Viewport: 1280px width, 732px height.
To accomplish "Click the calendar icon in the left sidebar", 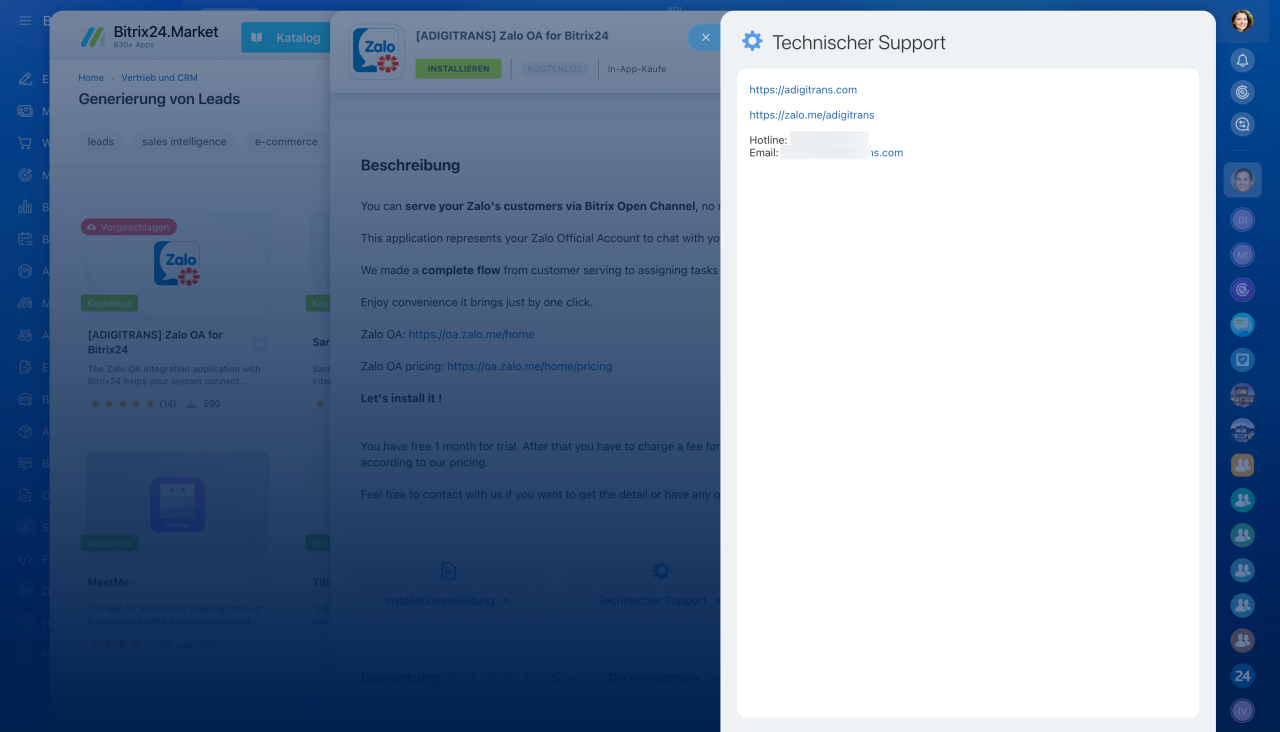I will click(x=25, y=239).
